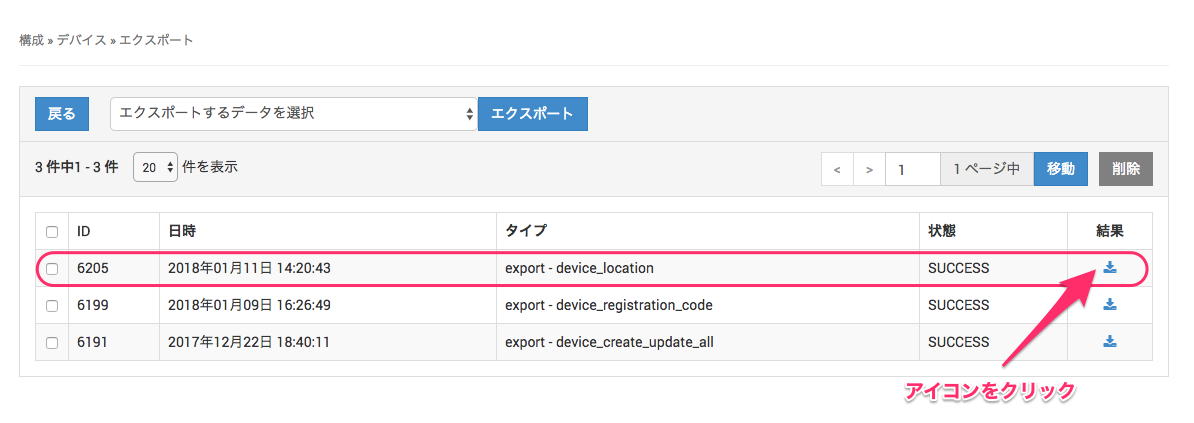Download result for export ID 6199
This screenshot has height=423, width=1194.
coord(1110,304)
